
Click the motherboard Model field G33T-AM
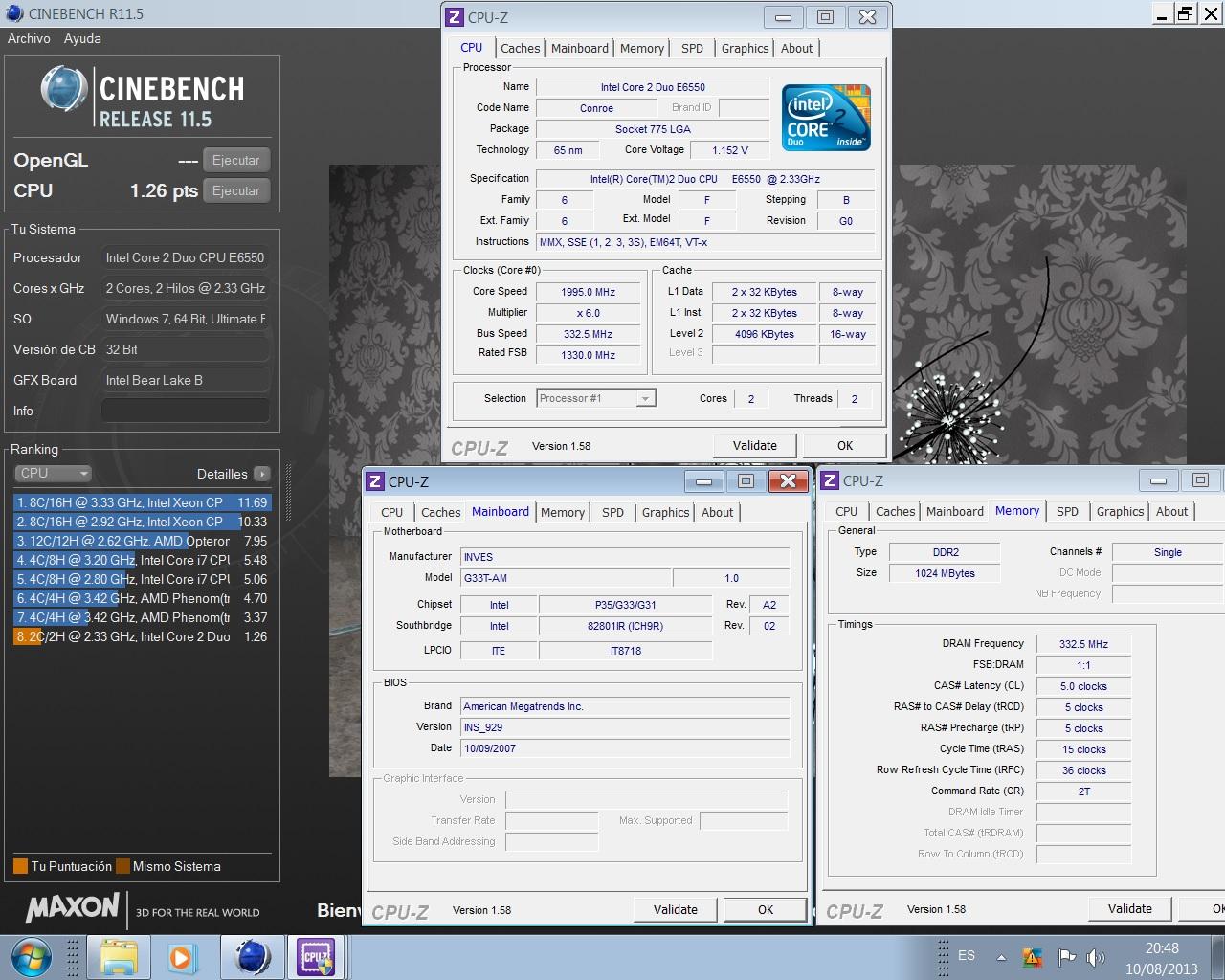566,578
